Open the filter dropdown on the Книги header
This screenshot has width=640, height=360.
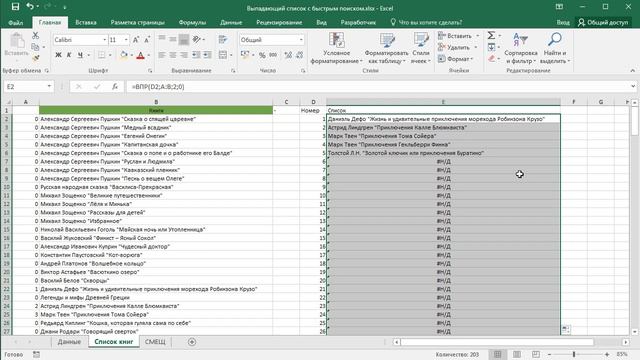(x=275, y=111)
